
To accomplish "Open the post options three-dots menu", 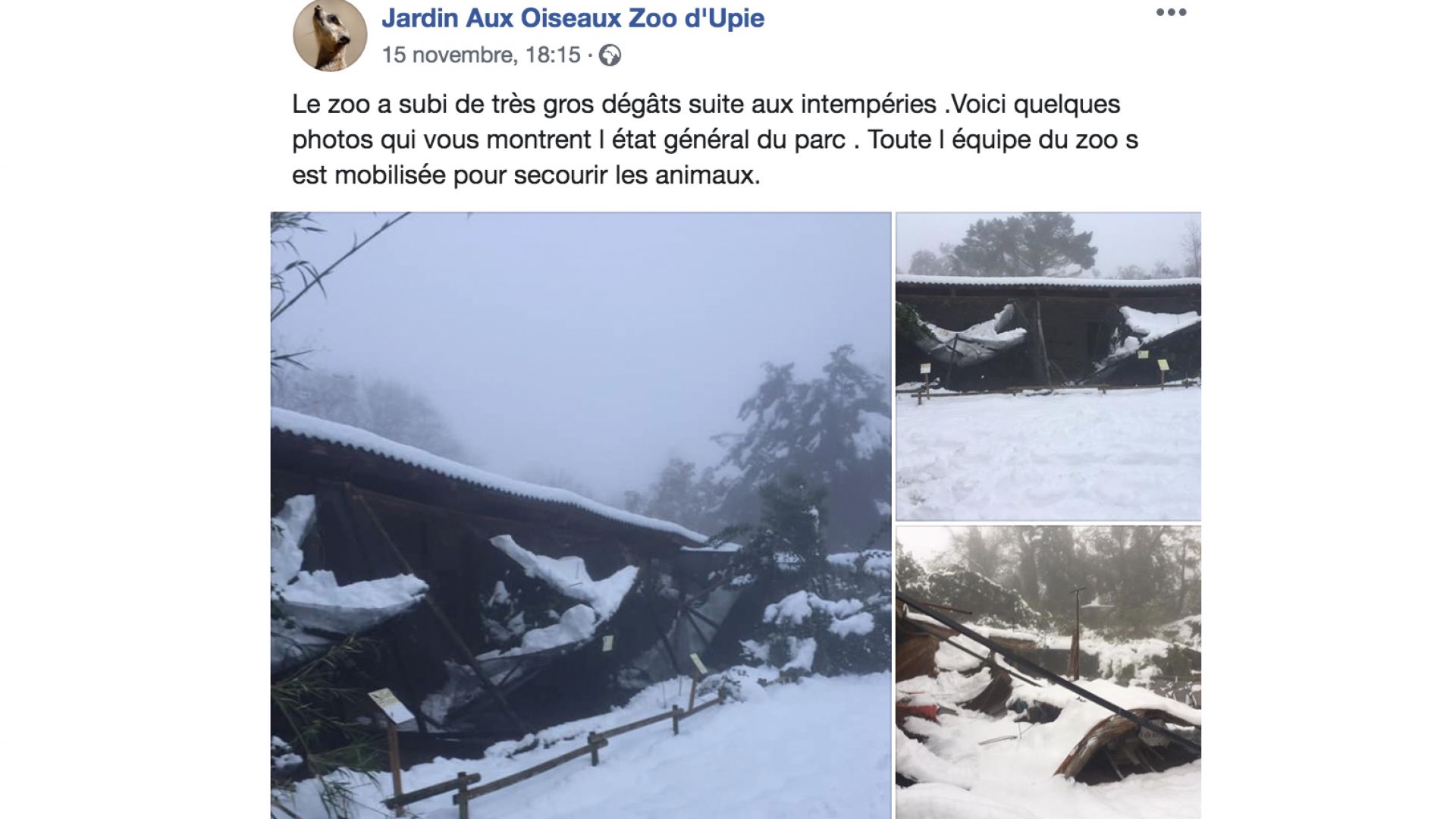I will [x=1171, y=12].
